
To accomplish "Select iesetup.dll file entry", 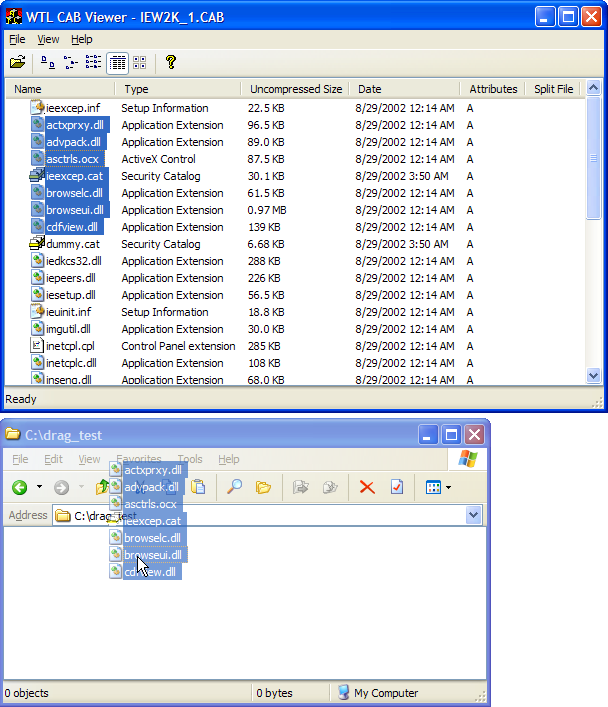I will (71, 295).
